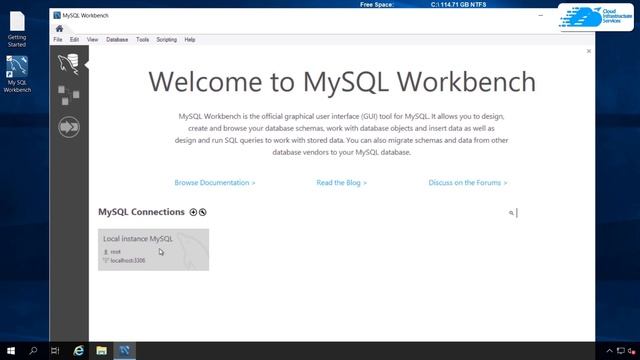Launch Internet Explorer from the taskbar
Image resolution: width=640 pixels, height=360 pixels.
click(x=78, y=351)
